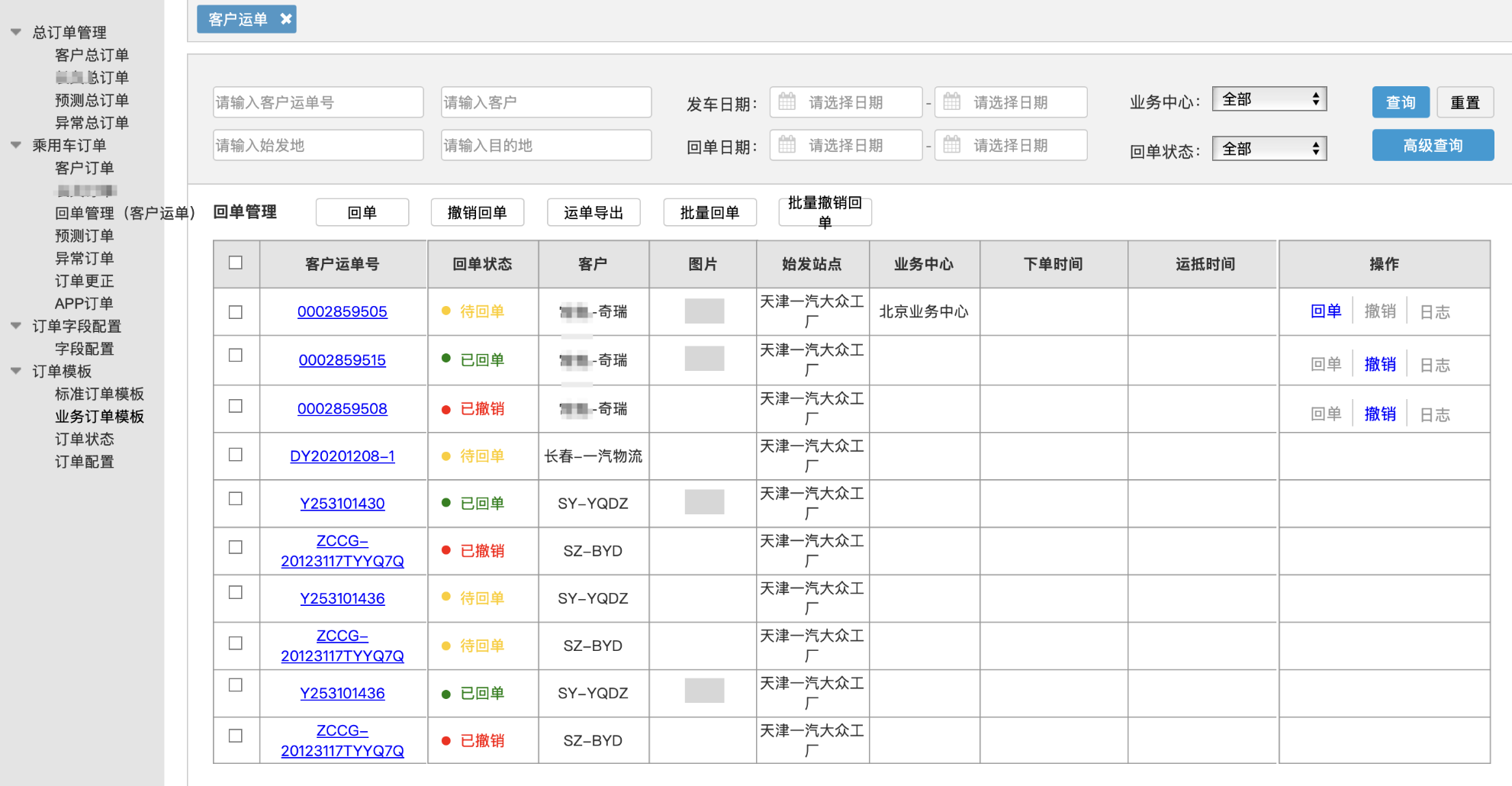1512x786 pixels.
Task: Toggle the select-all checkbox in table header
Action: pyautogui.click(x=236, y=263)
